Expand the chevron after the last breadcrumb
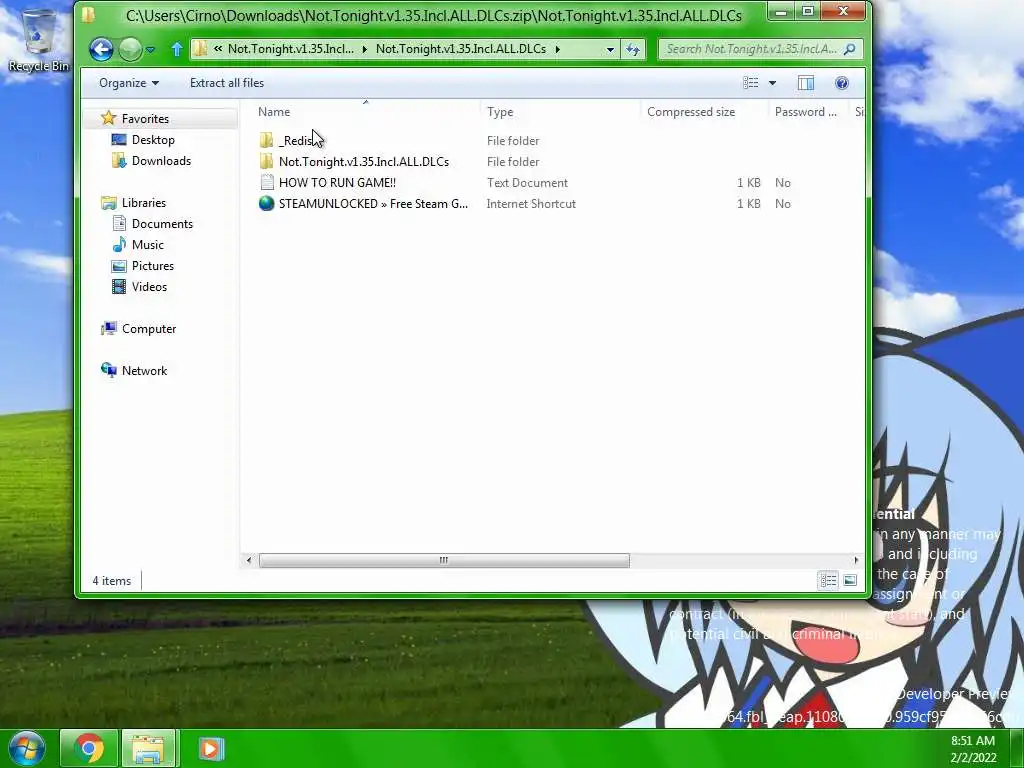This screenshot has height=768, width=1024. click(558, 49)
